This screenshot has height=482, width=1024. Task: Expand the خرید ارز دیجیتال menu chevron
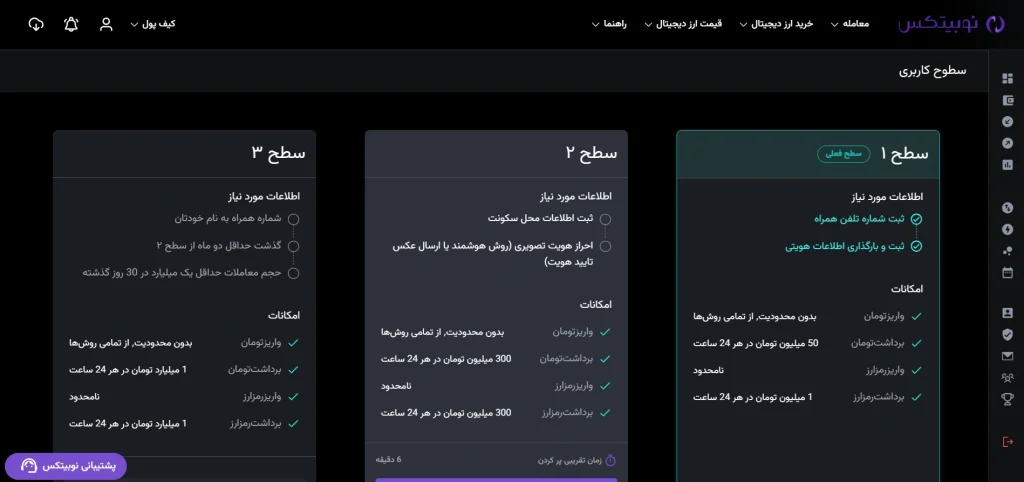click(x=743, y=25)
